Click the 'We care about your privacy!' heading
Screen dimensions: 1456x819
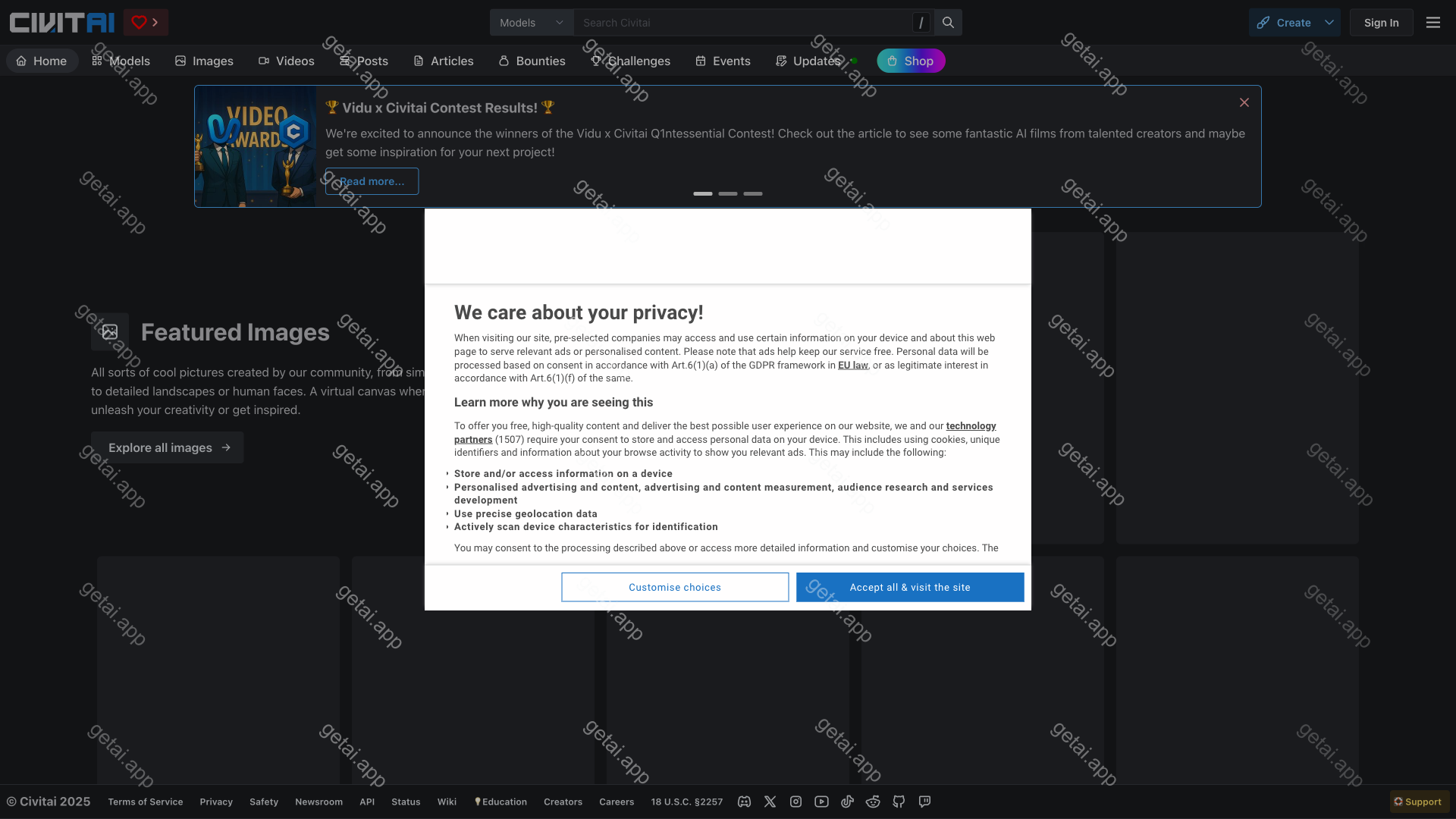pos(579,312)
